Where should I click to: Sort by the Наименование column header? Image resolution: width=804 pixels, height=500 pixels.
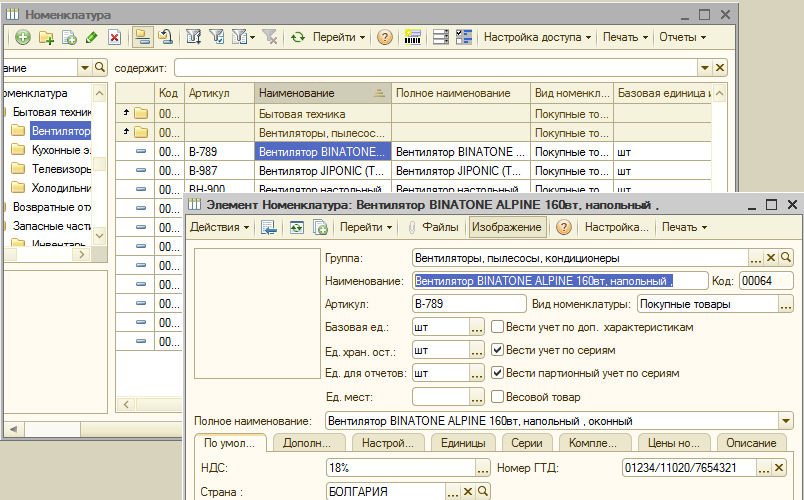pos(323,93)
